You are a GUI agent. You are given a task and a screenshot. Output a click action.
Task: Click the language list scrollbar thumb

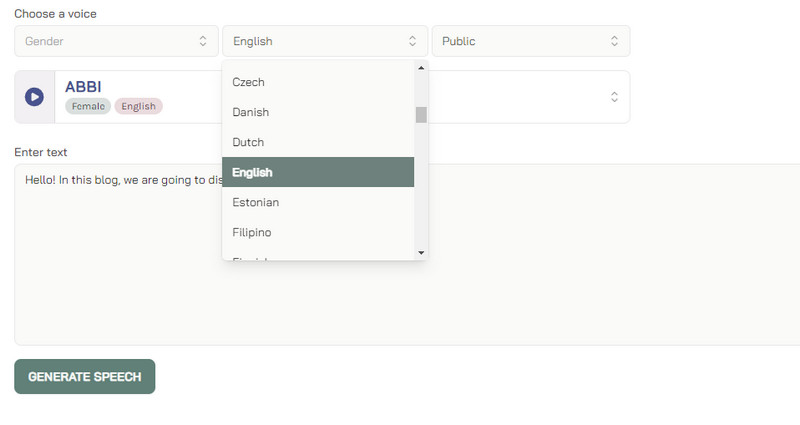click(x=421, y=114)
